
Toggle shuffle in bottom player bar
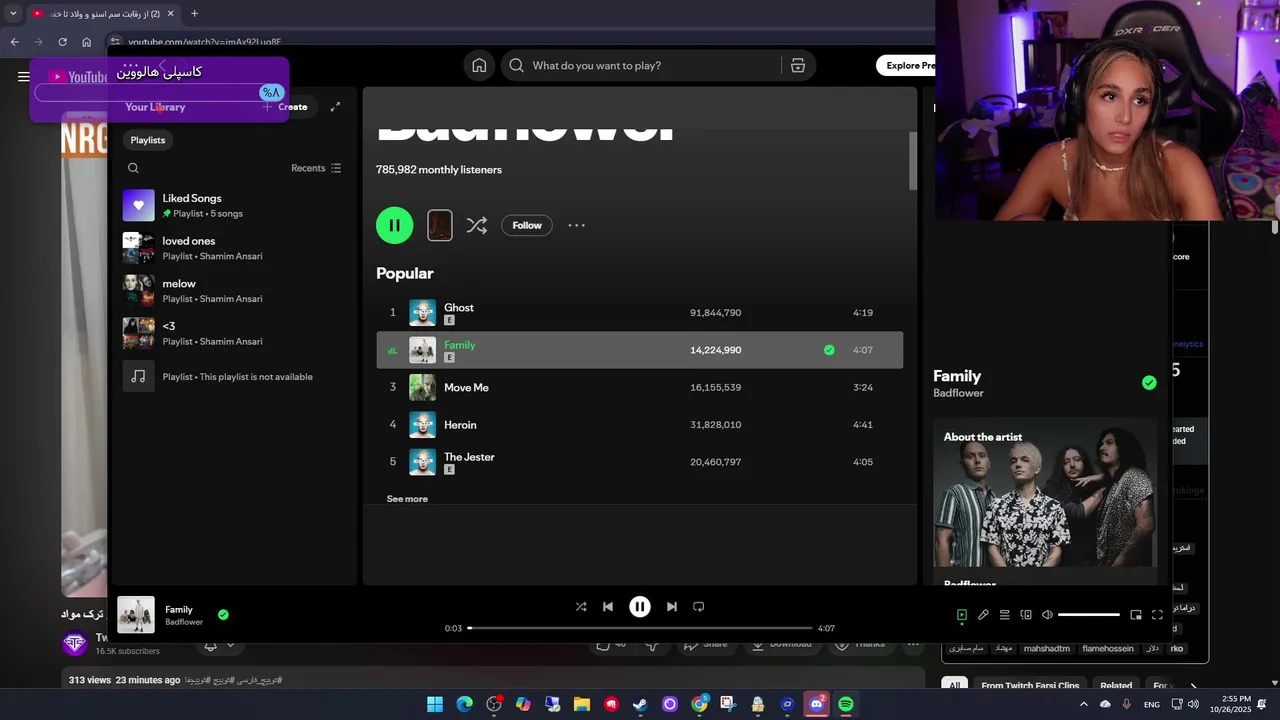[x=581, y=606]
